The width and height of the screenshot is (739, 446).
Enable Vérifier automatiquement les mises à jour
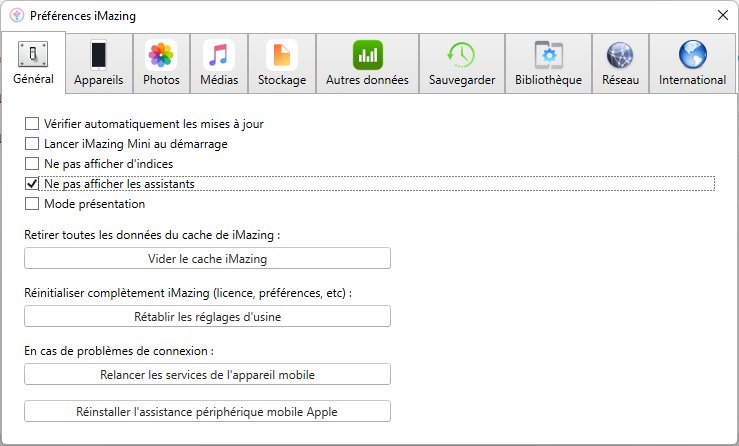(x=32, y=124)
